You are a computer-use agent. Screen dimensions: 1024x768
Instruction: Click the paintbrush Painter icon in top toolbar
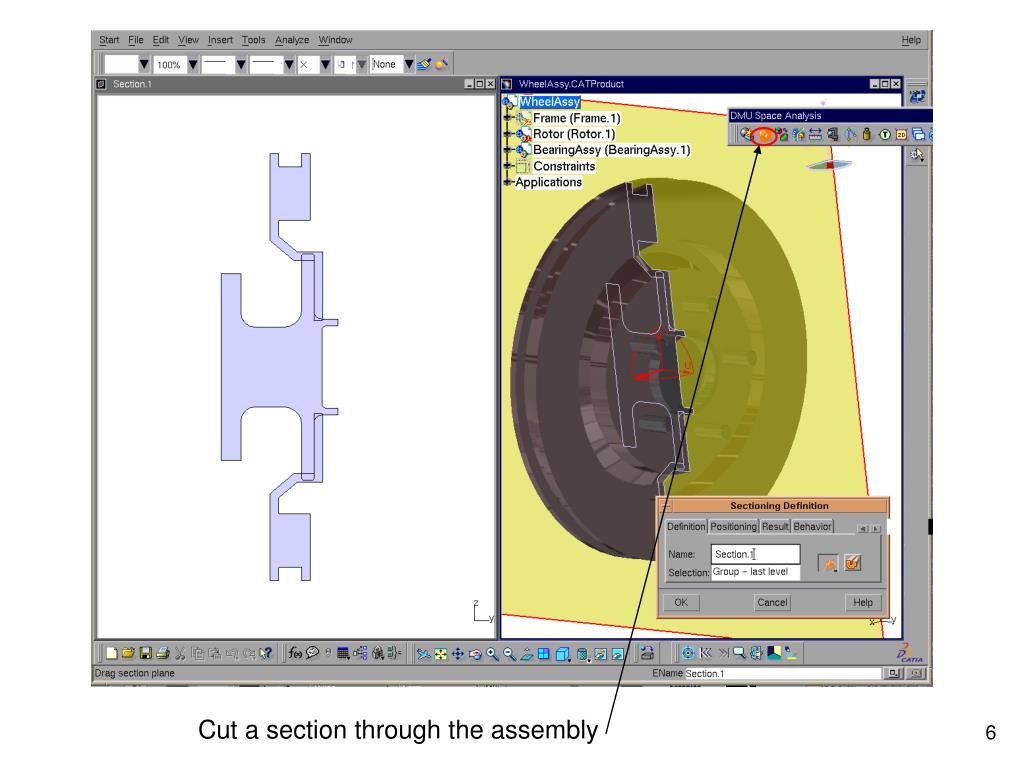(424, 64)
